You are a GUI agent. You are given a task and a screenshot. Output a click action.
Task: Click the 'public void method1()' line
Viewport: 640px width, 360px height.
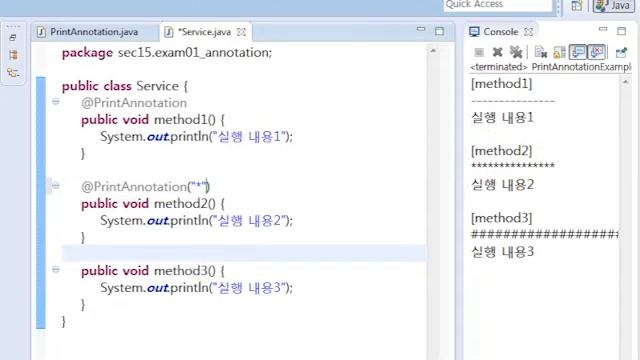153,120
